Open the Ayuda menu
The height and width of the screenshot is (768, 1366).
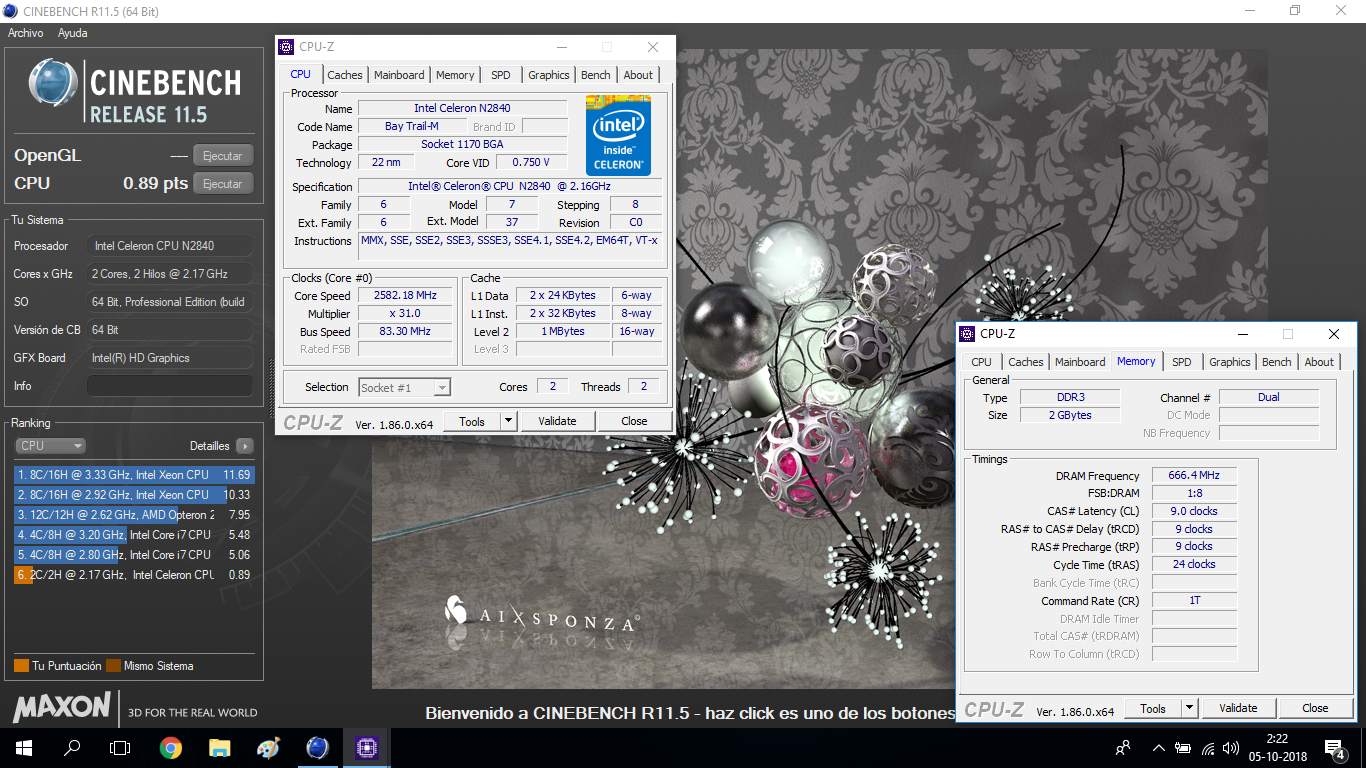(73, 33)
